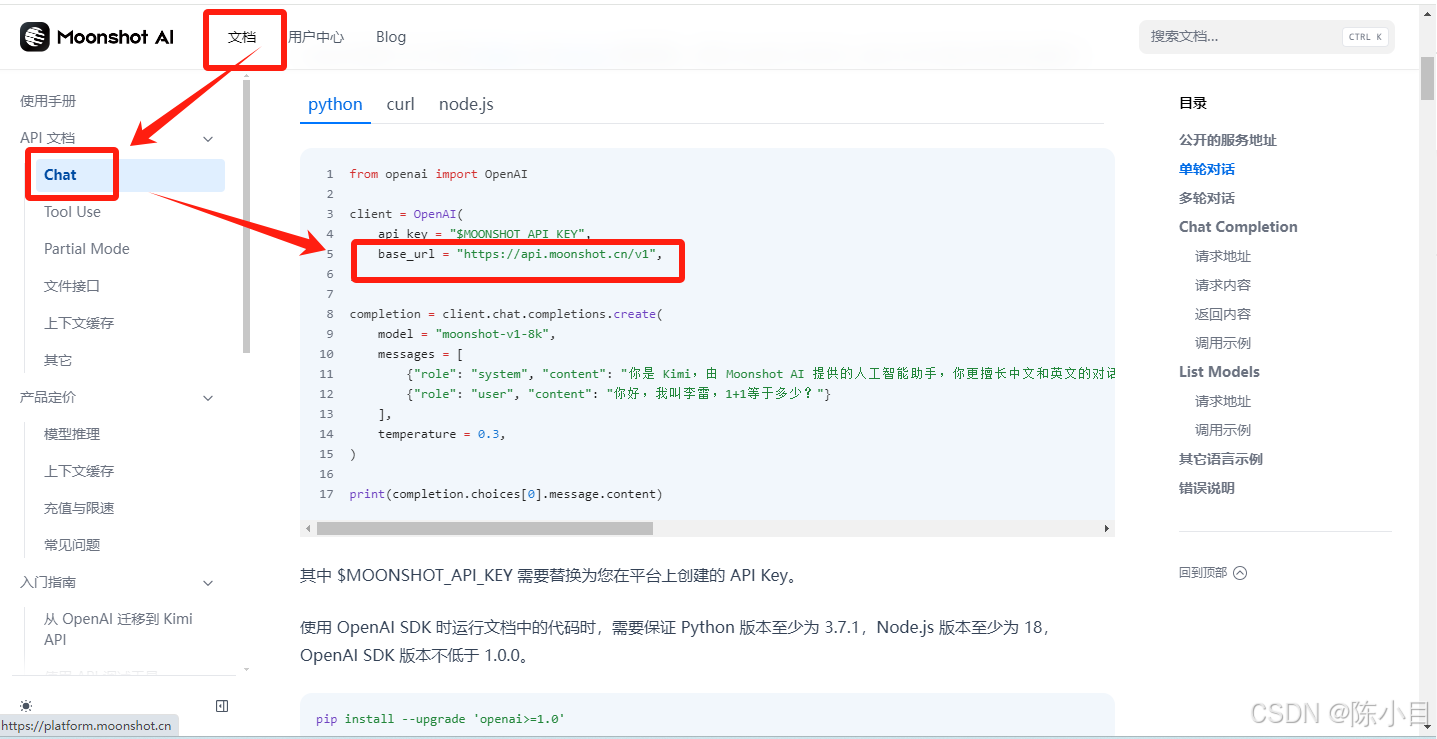Jump to 调用示例 under List Models

pyautogui.click(x=1223, y=430)
